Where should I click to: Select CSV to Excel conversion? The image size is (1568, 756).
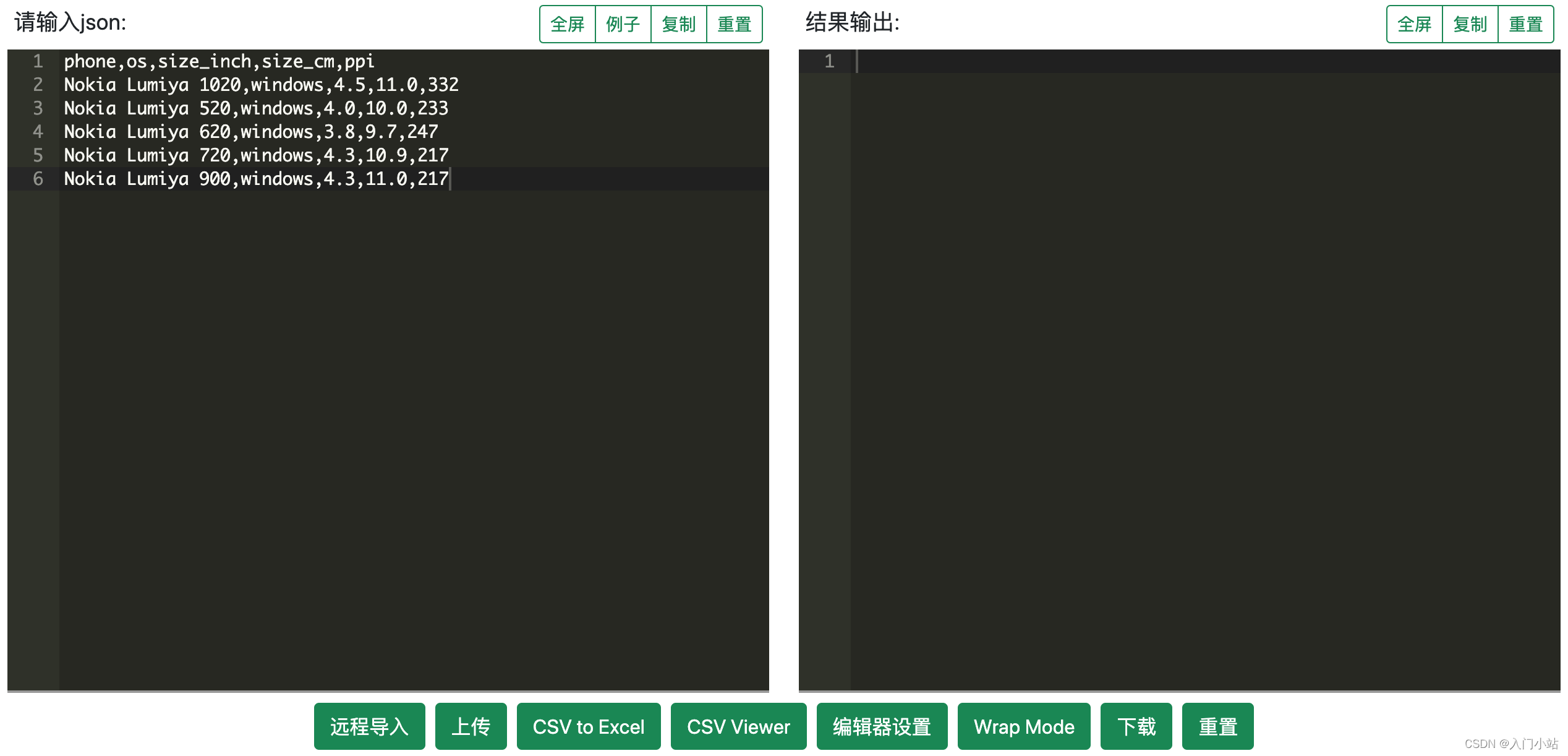pos(588,726)
